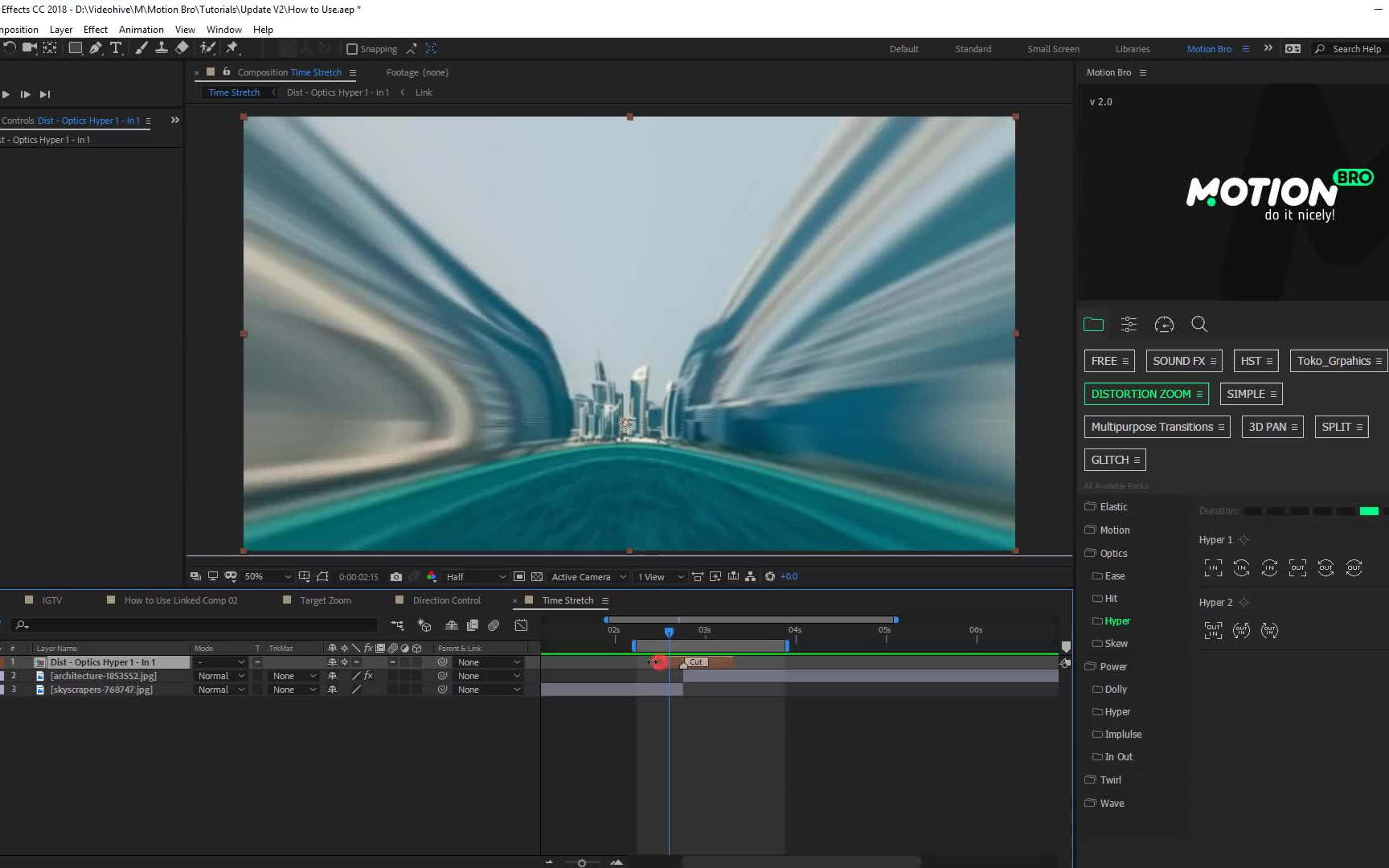Open the Active Camera dropdown
1389x868 pixels.
click(588, 577)
